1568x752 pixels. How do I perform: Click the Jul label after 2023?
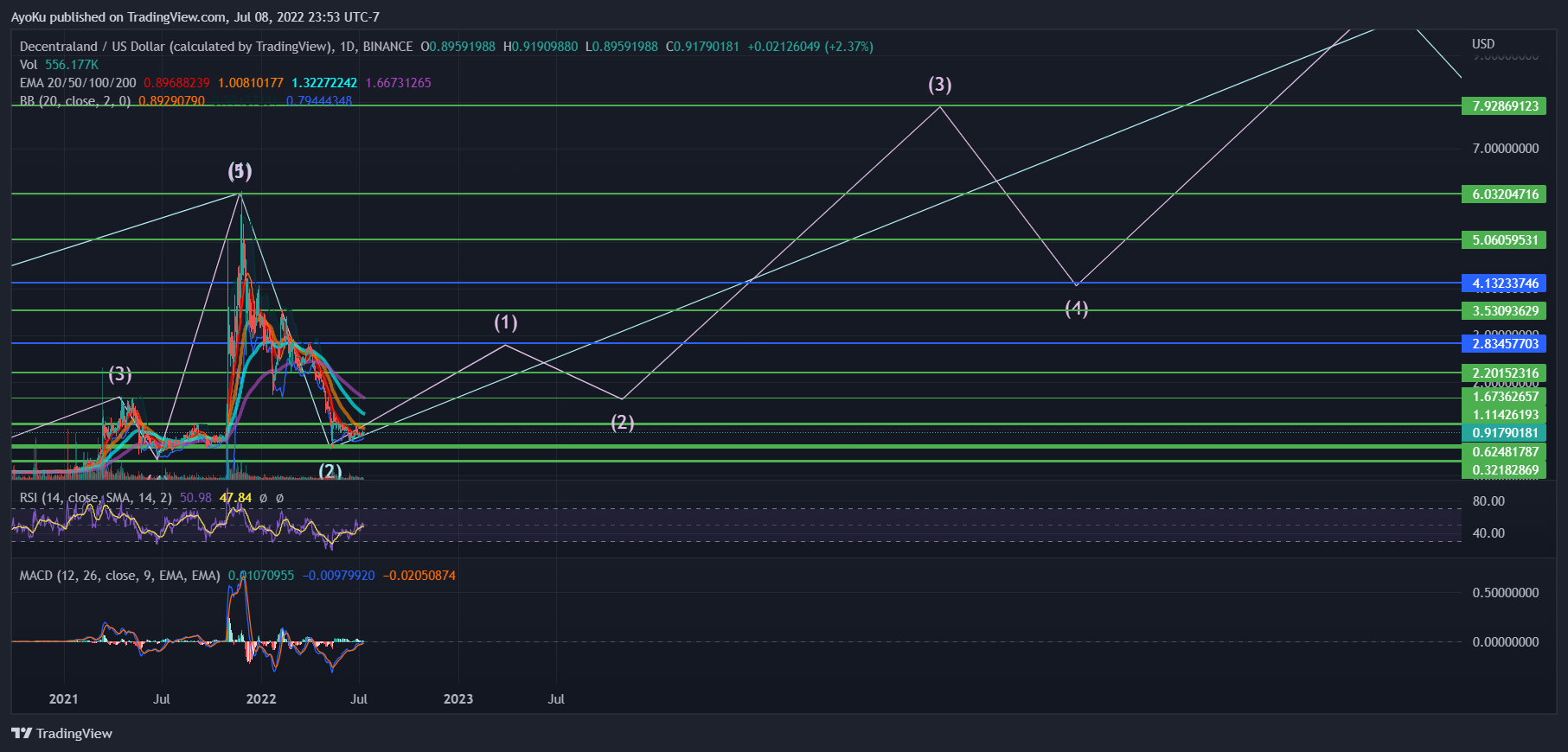pyautogui.click(x=556, y=699)
